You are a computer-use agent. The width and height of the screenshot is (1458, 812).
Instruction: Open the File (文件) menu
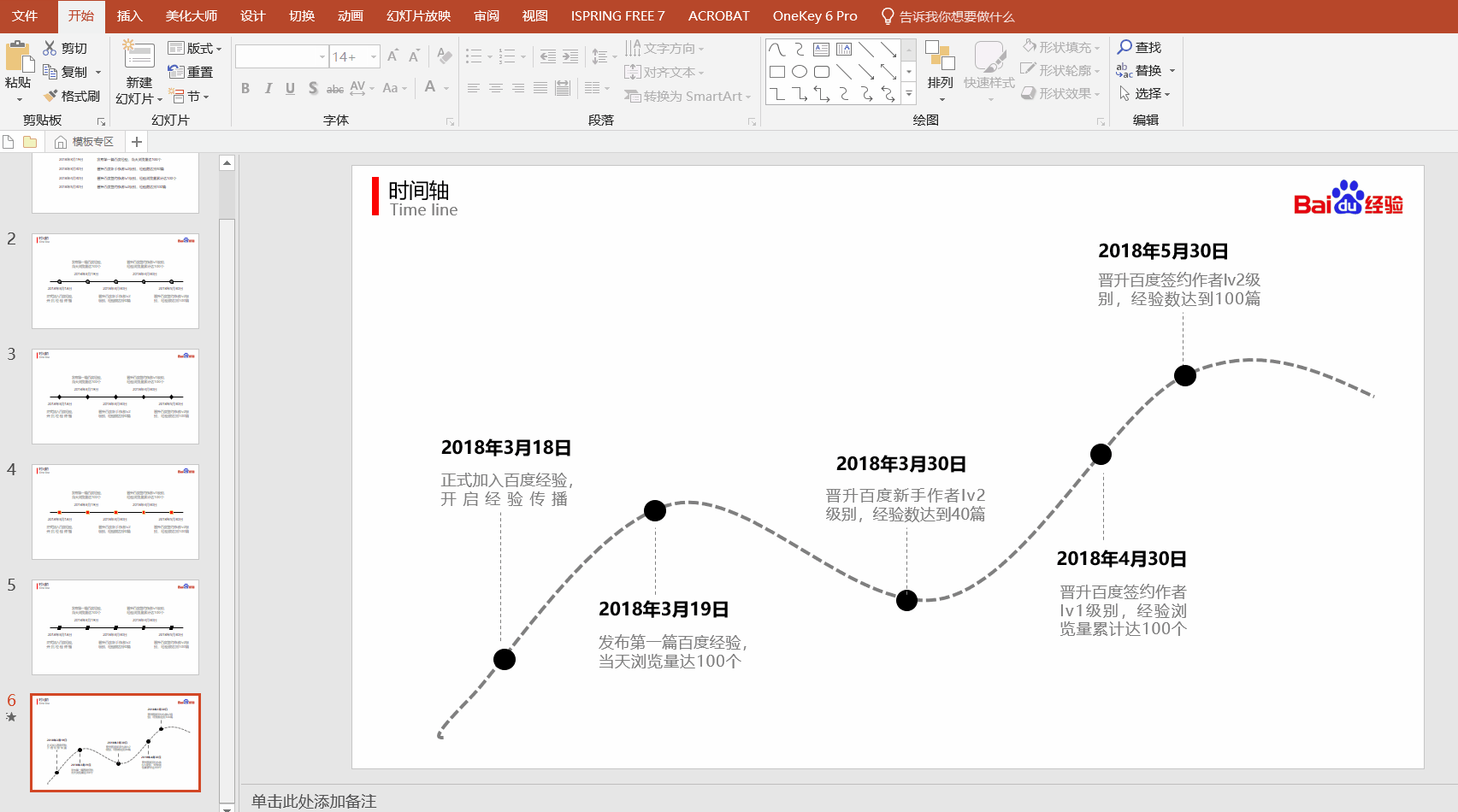click(x=25, y=16)
